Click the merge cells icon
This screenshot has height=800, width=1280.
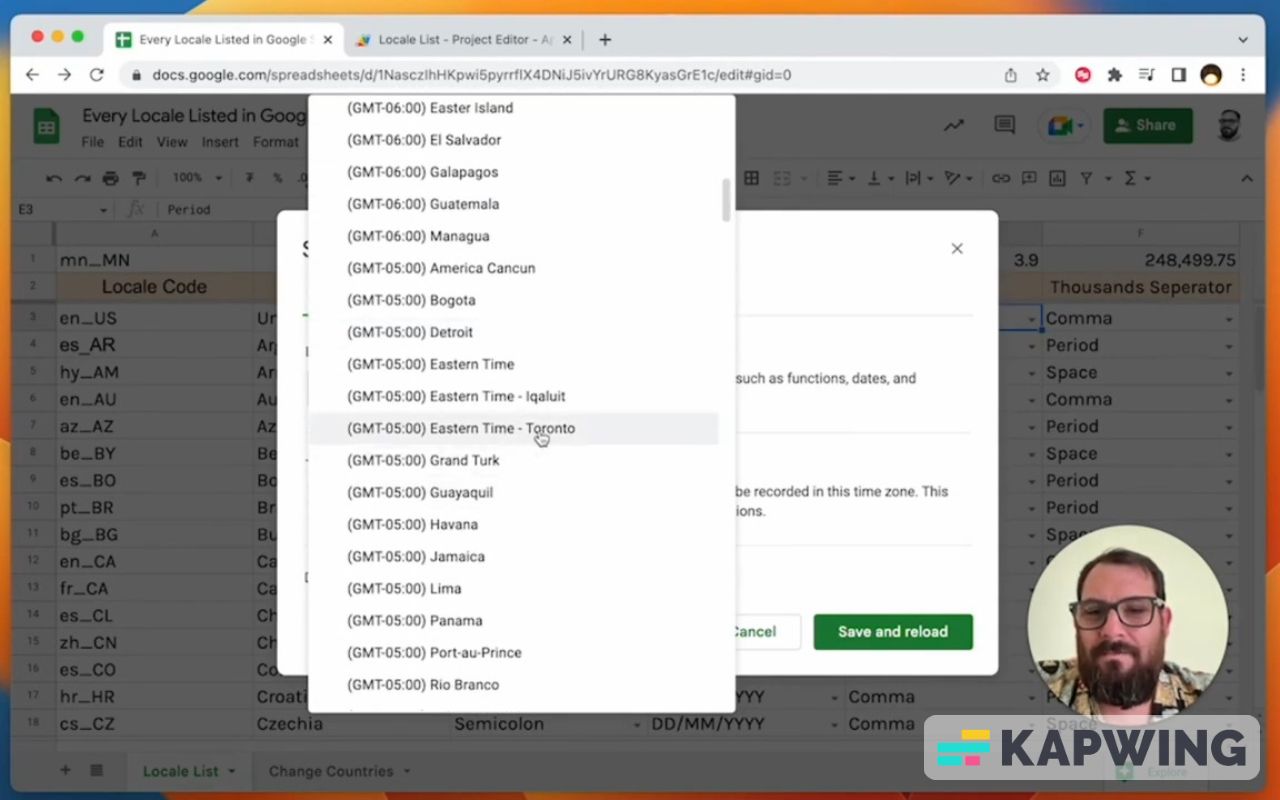click(781, 178)
